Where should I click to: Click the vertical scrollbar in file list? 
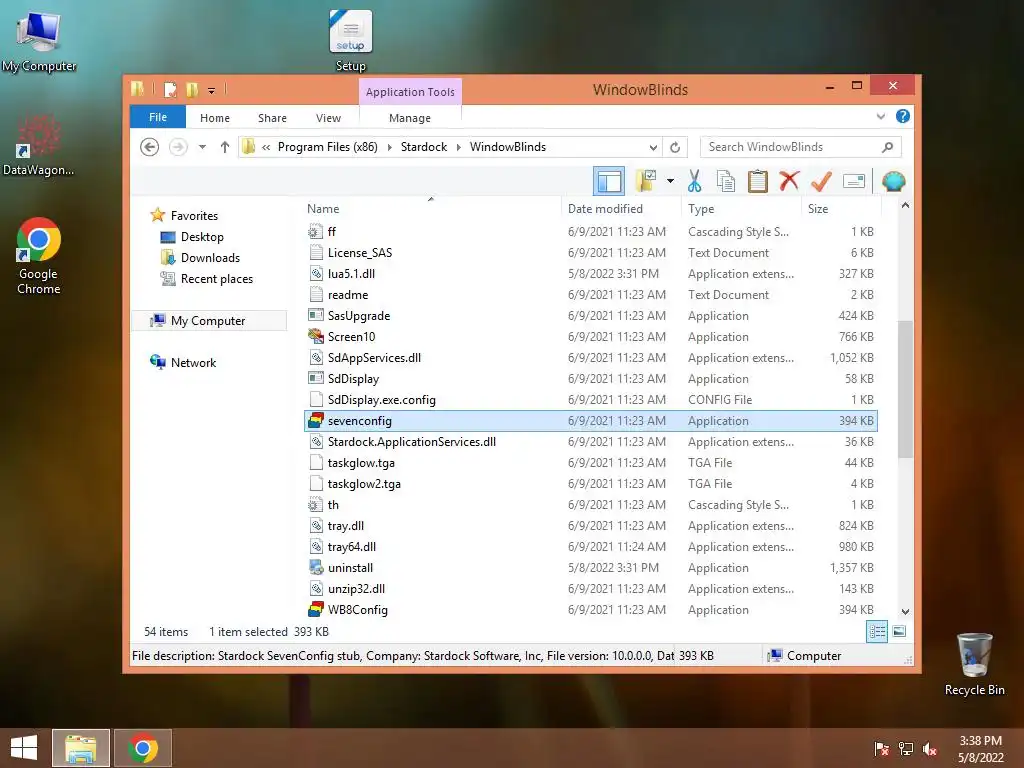(905, 389)
